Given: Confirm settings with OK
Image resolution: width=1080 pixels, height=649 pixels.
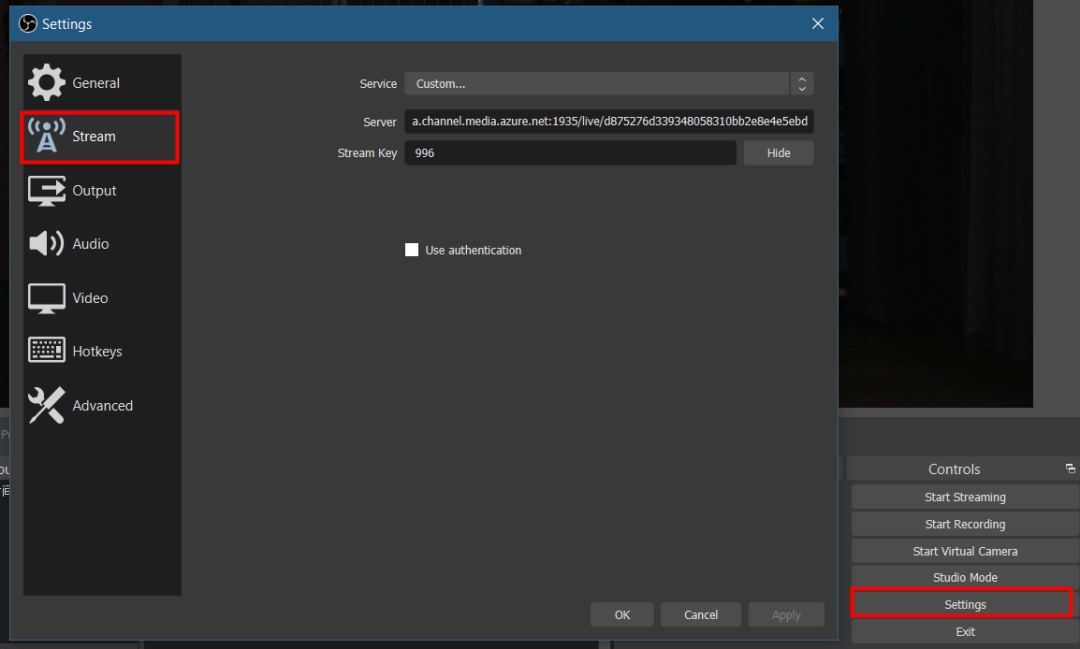Looking at the screenshot, I should (622, 615).
